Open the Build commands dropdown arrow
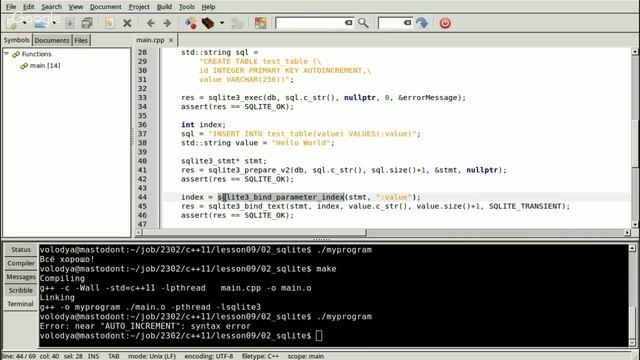The width and height of the screenshot is (640, 360). 222,23
